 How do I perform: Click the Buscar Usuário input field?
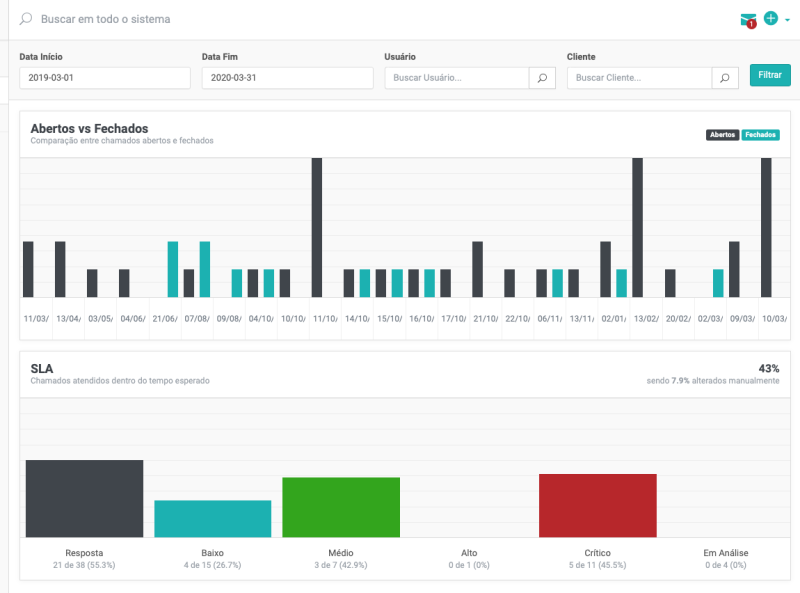click(x=457, y=78)
